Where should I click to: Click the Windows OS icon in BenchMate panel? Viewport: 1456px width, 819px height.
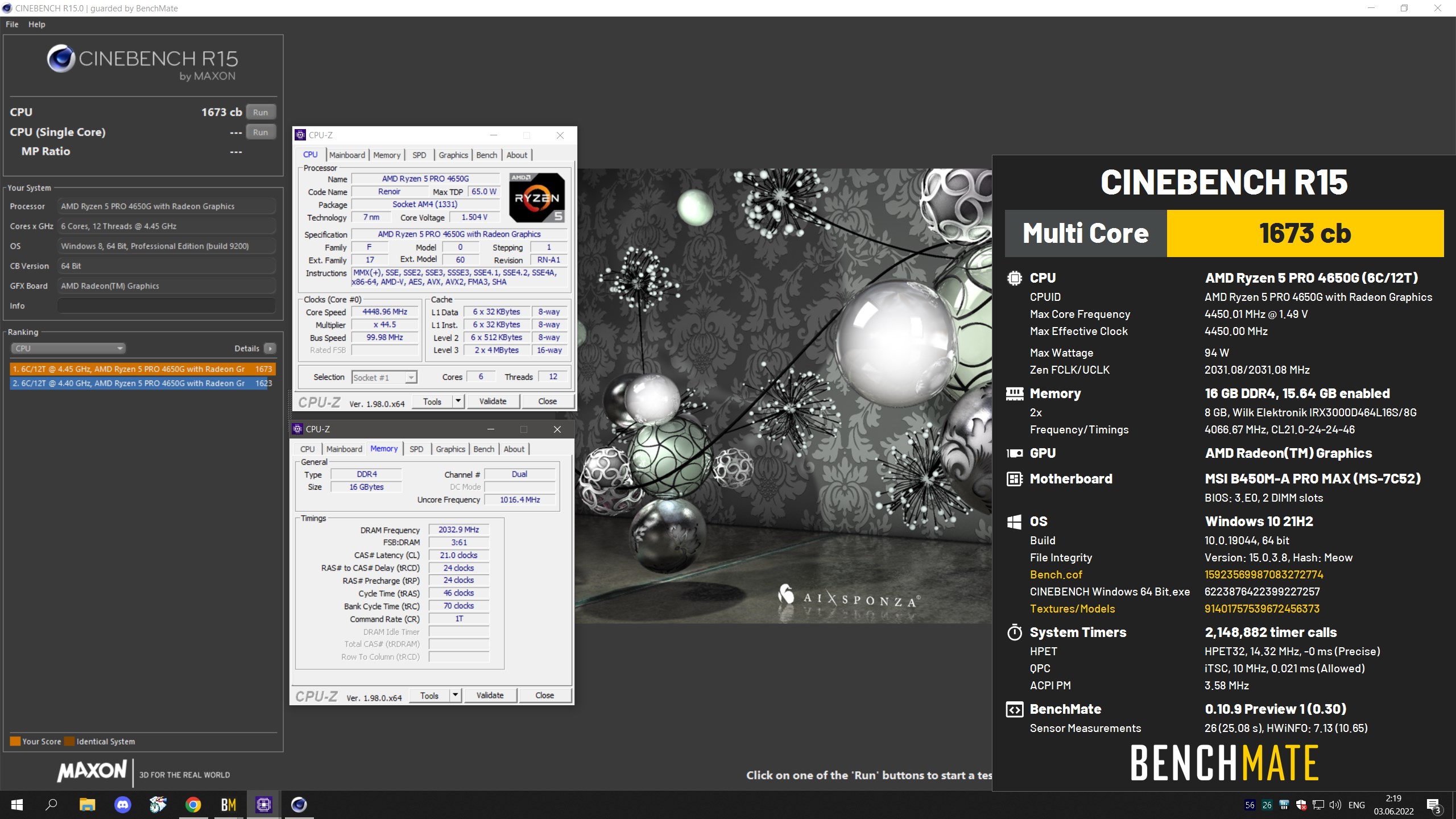(1014, 522)
